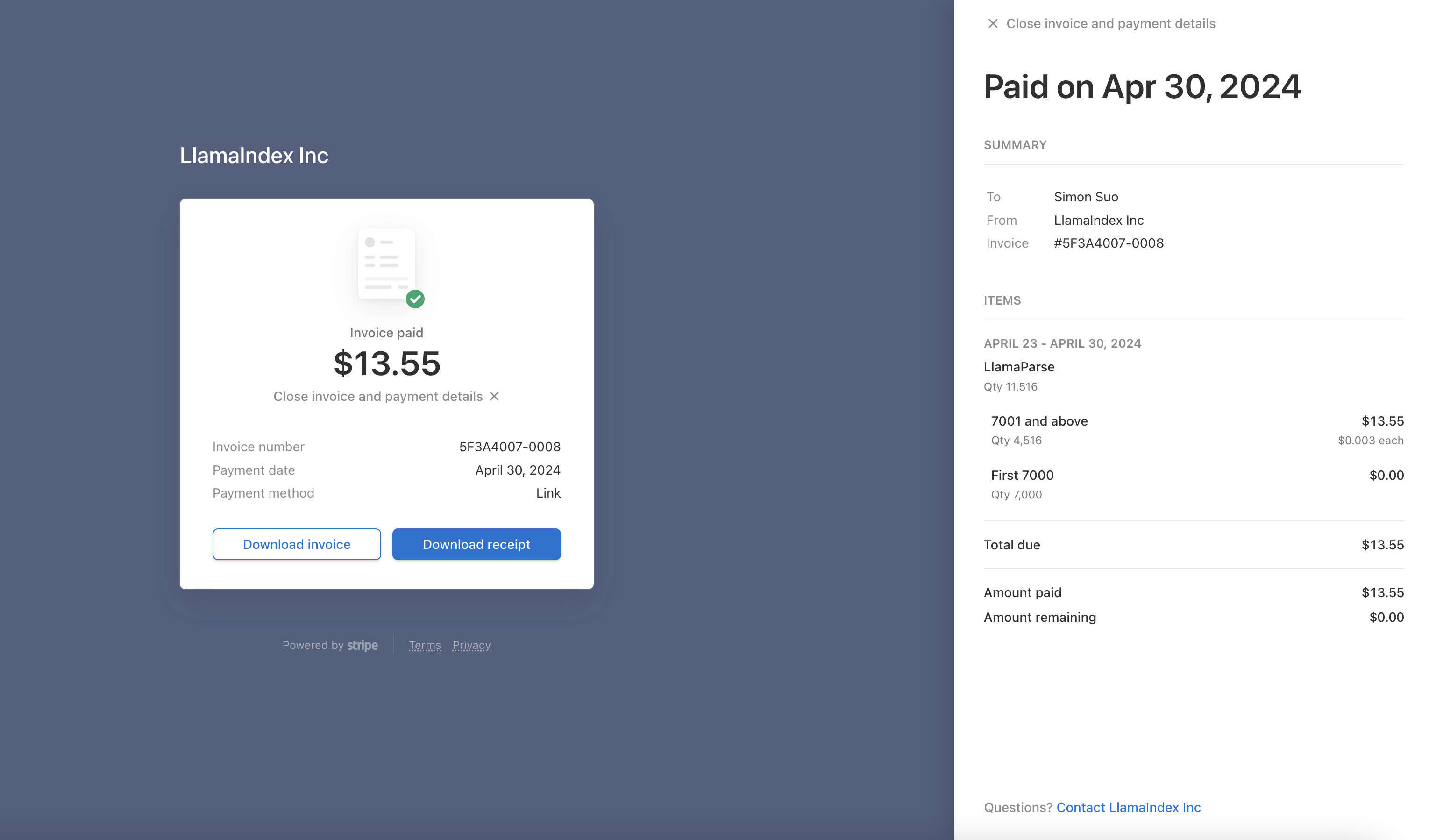Click the X icon in the details panel header
1429x840 pixels.
[x=992, y=23]
